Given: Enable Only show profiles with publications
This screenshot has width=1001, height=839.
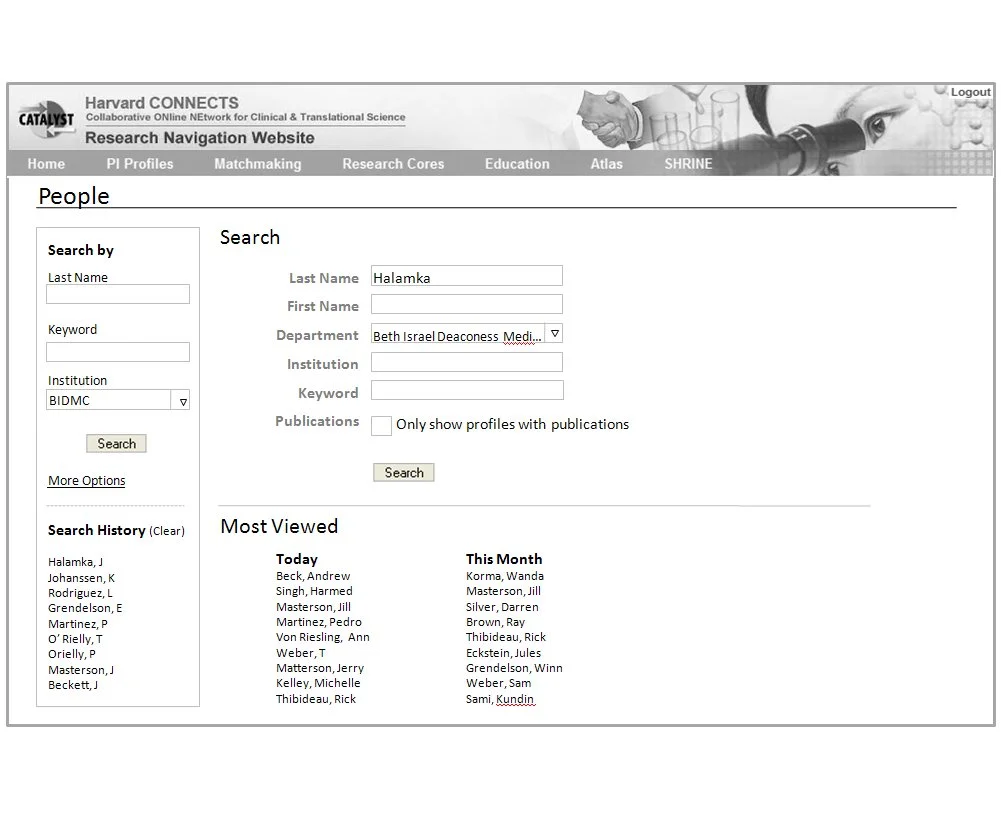Looking at the screenshot, I should click(381, 425).
